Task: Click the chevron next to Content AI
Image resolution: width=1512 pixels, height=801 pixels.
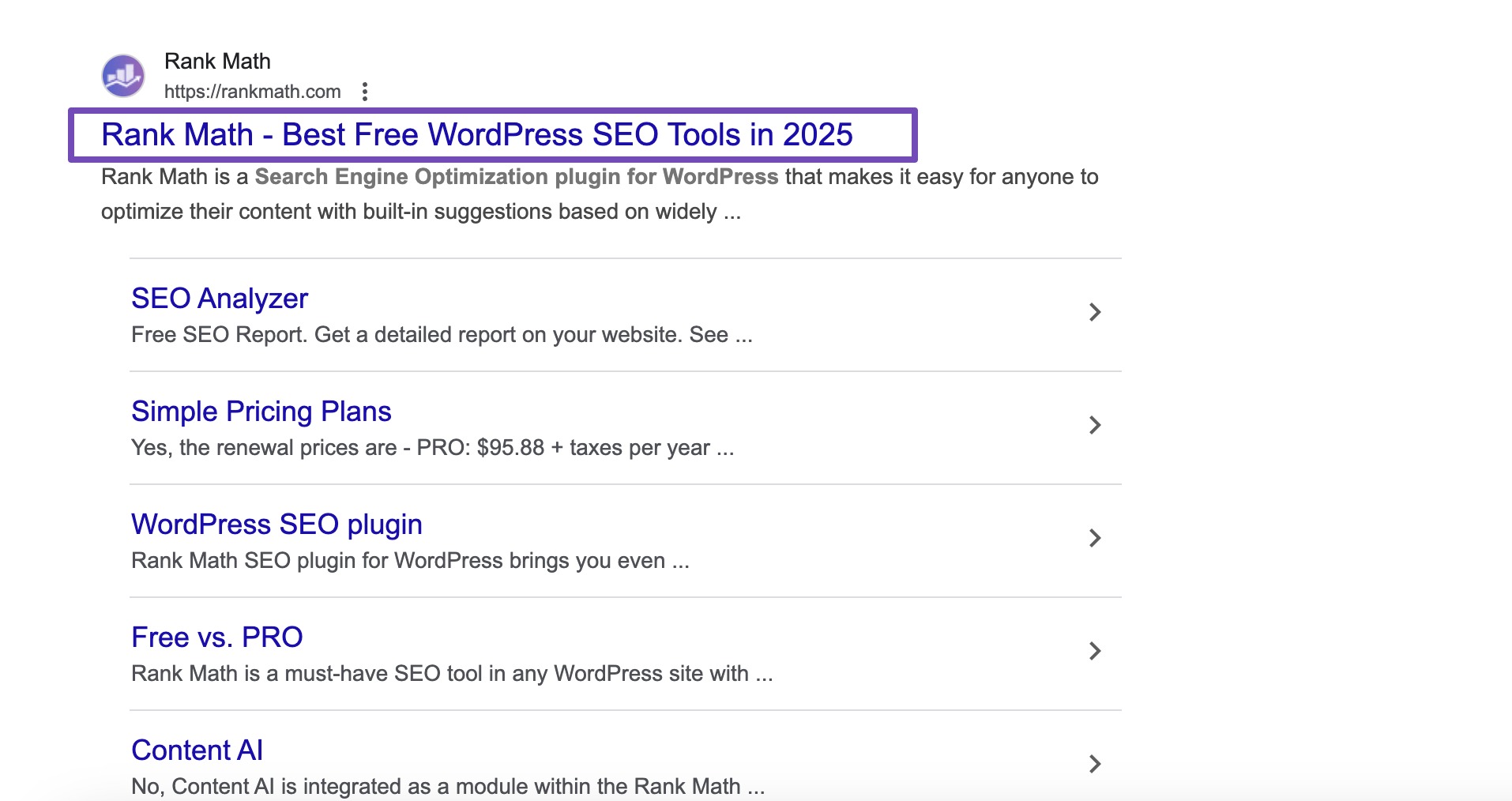Action: pos(1094,764)
